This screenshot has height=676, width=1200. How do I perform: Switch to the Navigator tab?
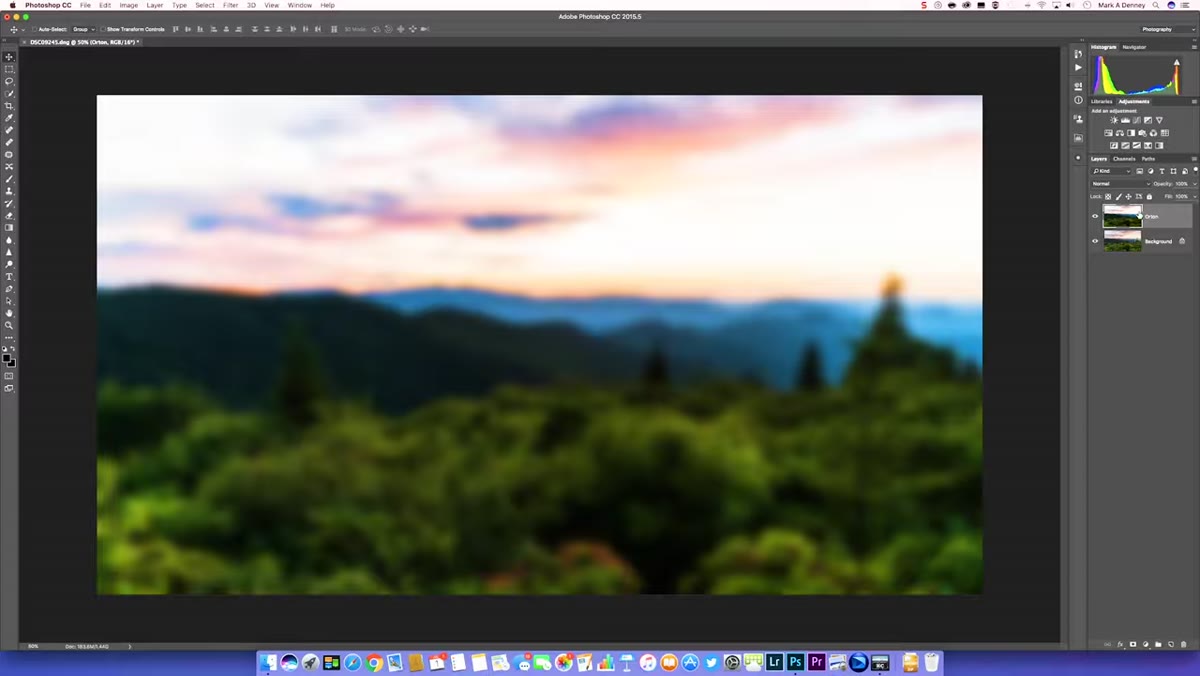click(1134, 47)
